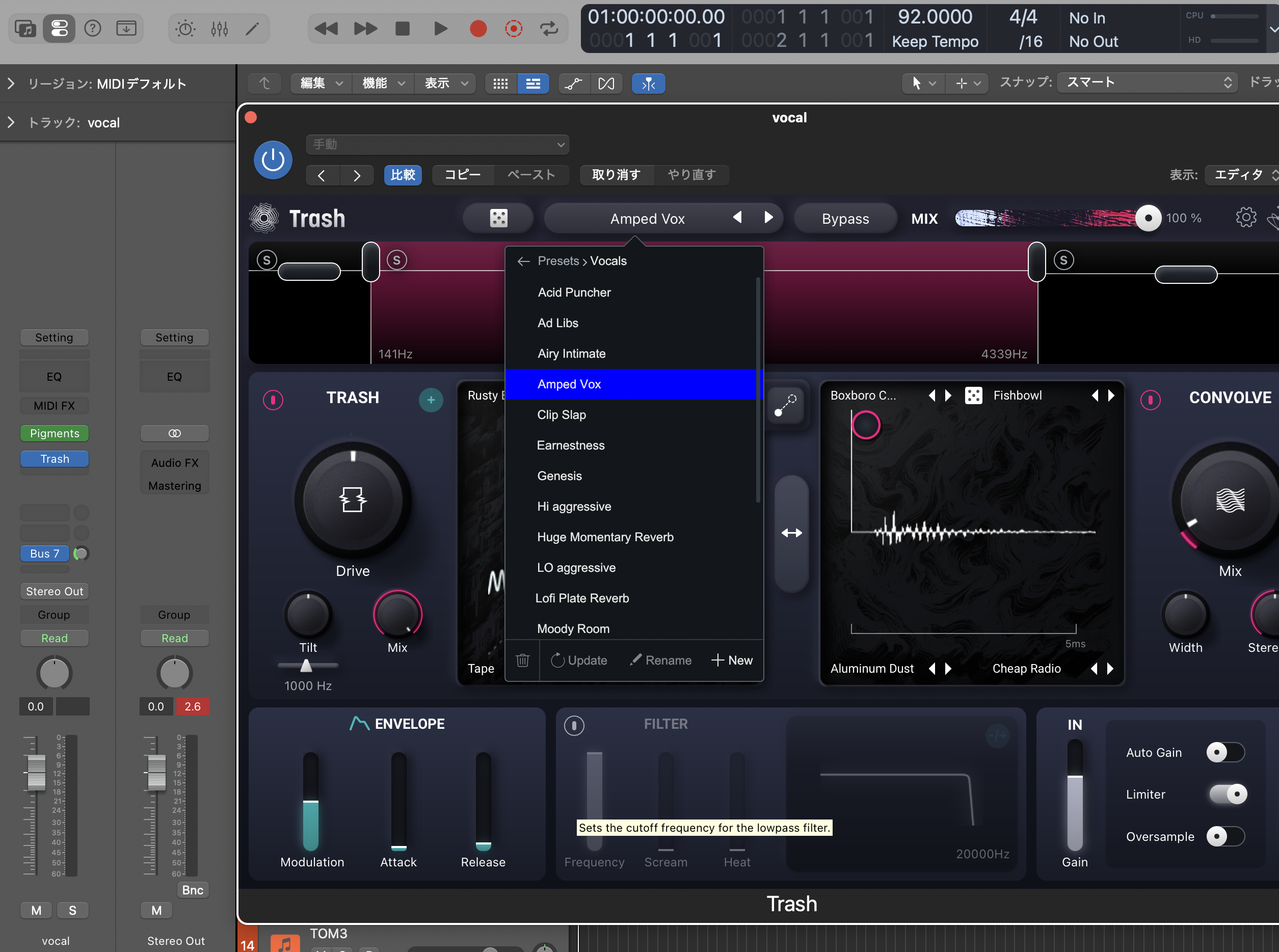
Task: Open the スナップ スマート dropdown
Action: (1147, 83)
